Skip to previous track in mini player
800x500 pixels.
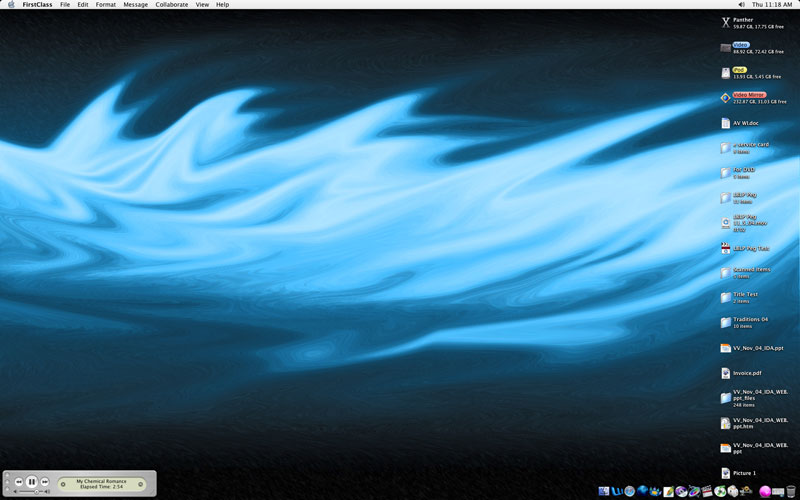(x=18, y=482)
